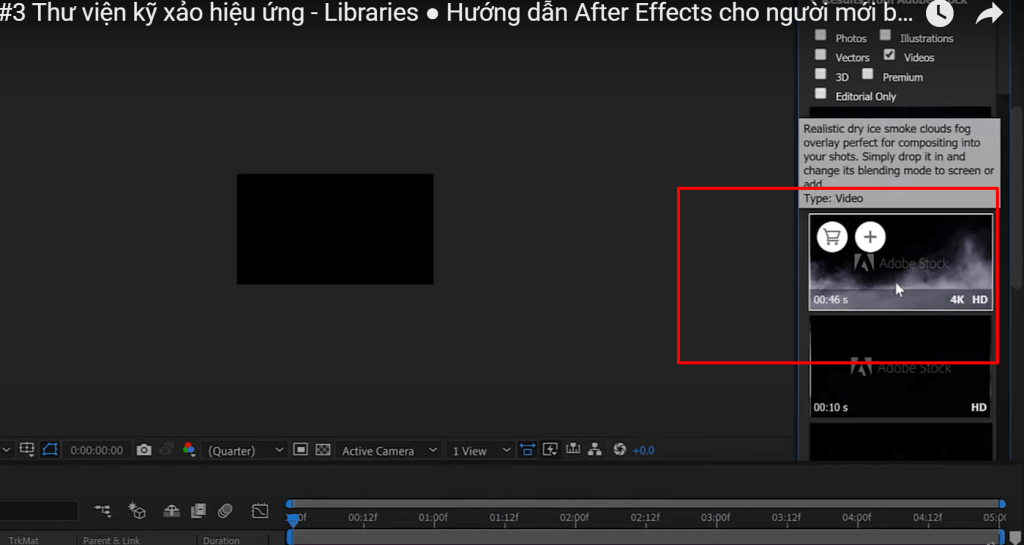
Task: Enable Motion Blur icon in timeline
Action: [225, 510]
